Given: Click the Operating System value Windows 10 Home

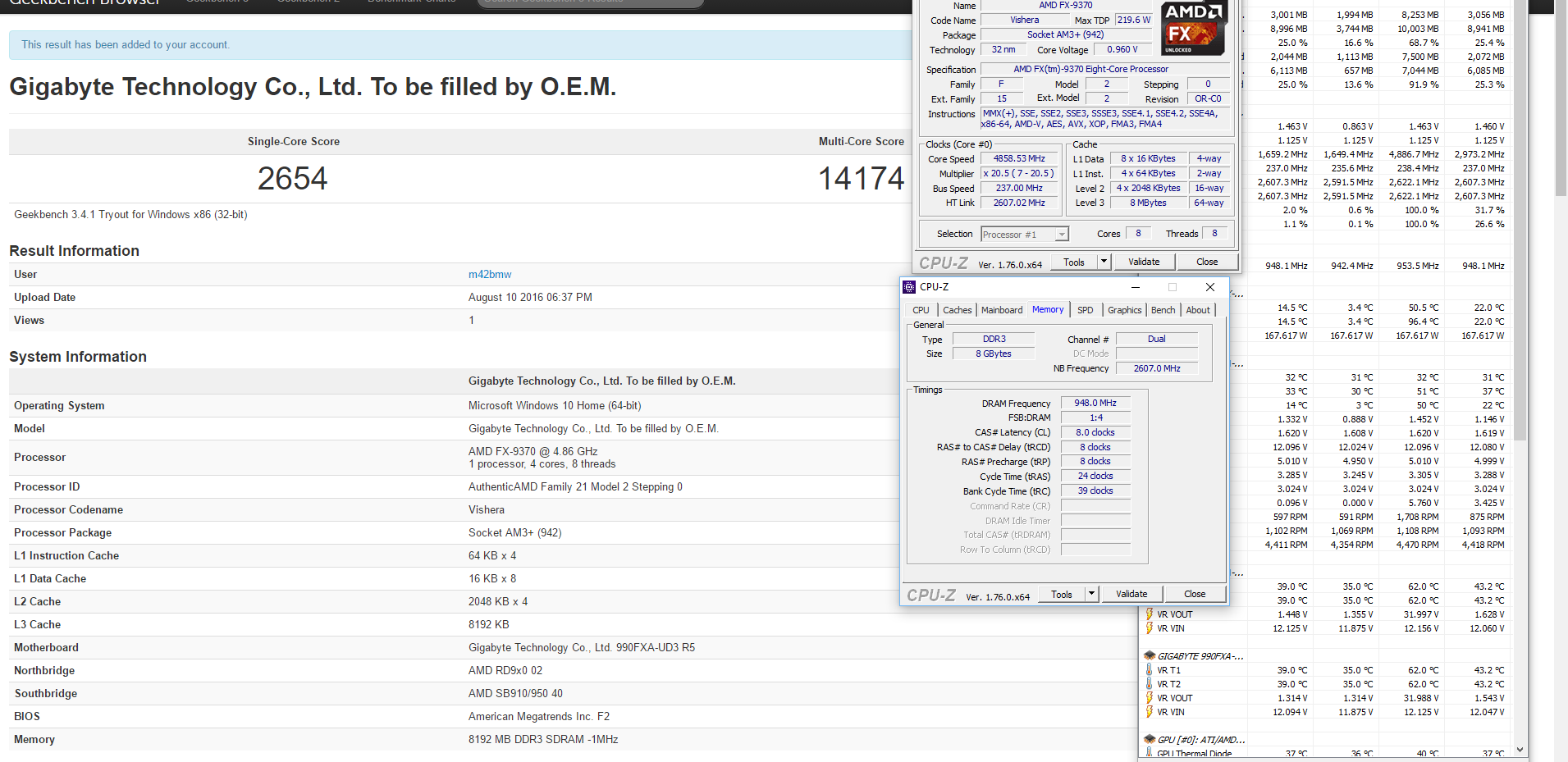Looking at the screenshot, I should (x=555, y=406).
